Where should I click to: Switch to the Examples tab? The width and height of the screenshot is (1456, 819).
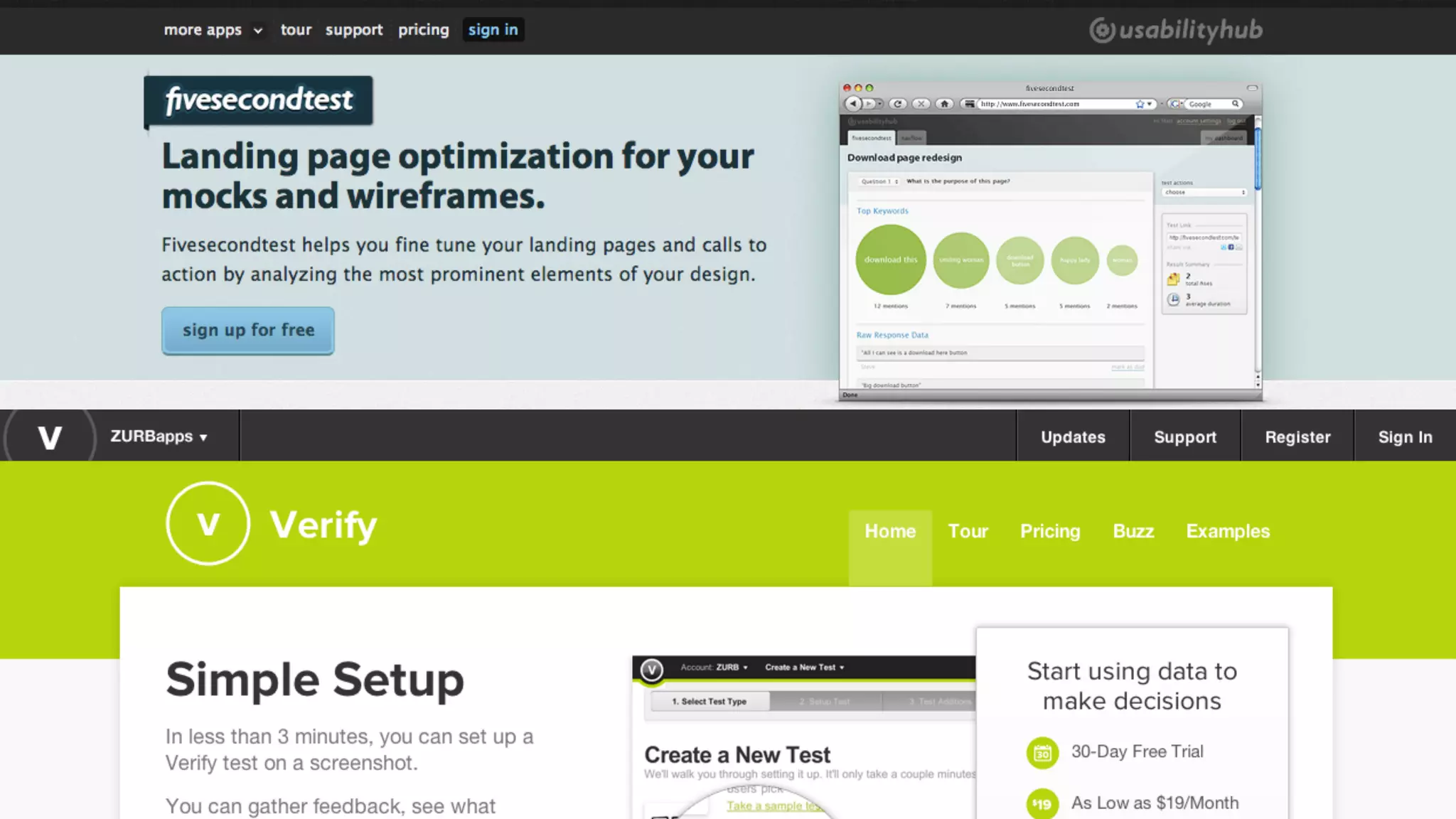1228,531
